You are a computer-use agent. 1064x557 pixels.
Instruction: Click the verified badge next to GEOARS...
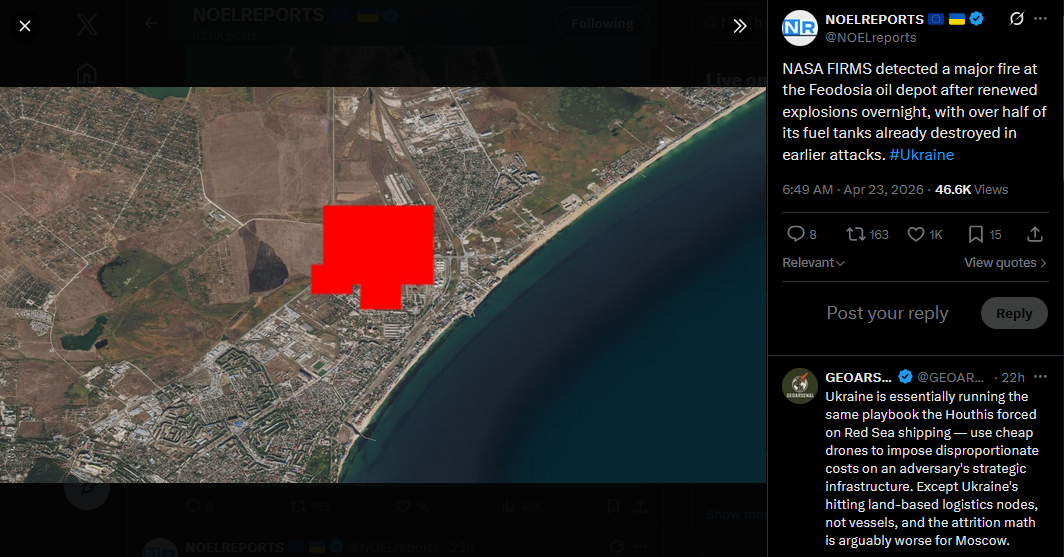905,377
